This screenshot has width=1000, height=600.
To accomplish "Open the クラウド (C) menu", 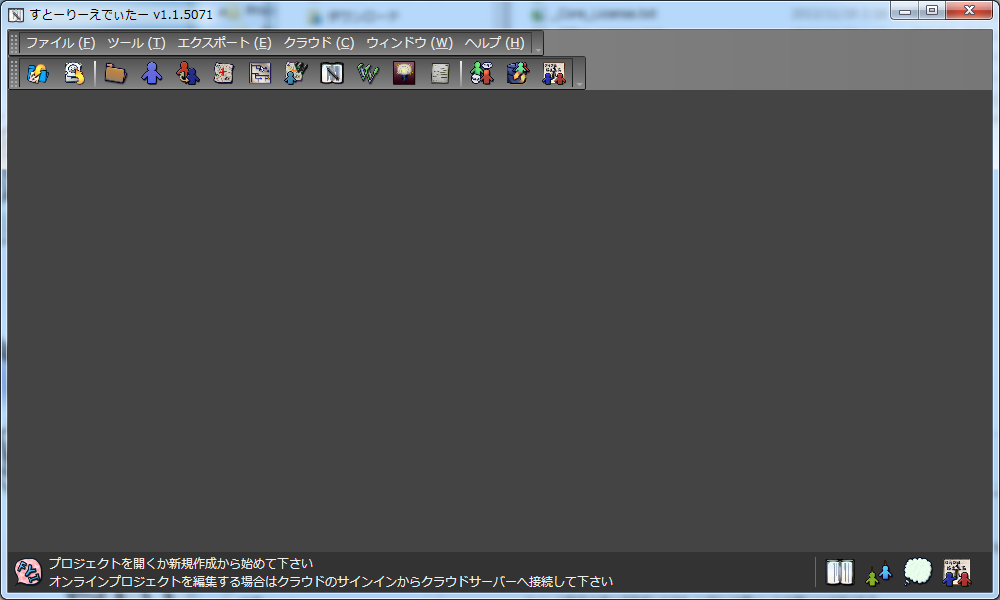I will tap(318, 43).
